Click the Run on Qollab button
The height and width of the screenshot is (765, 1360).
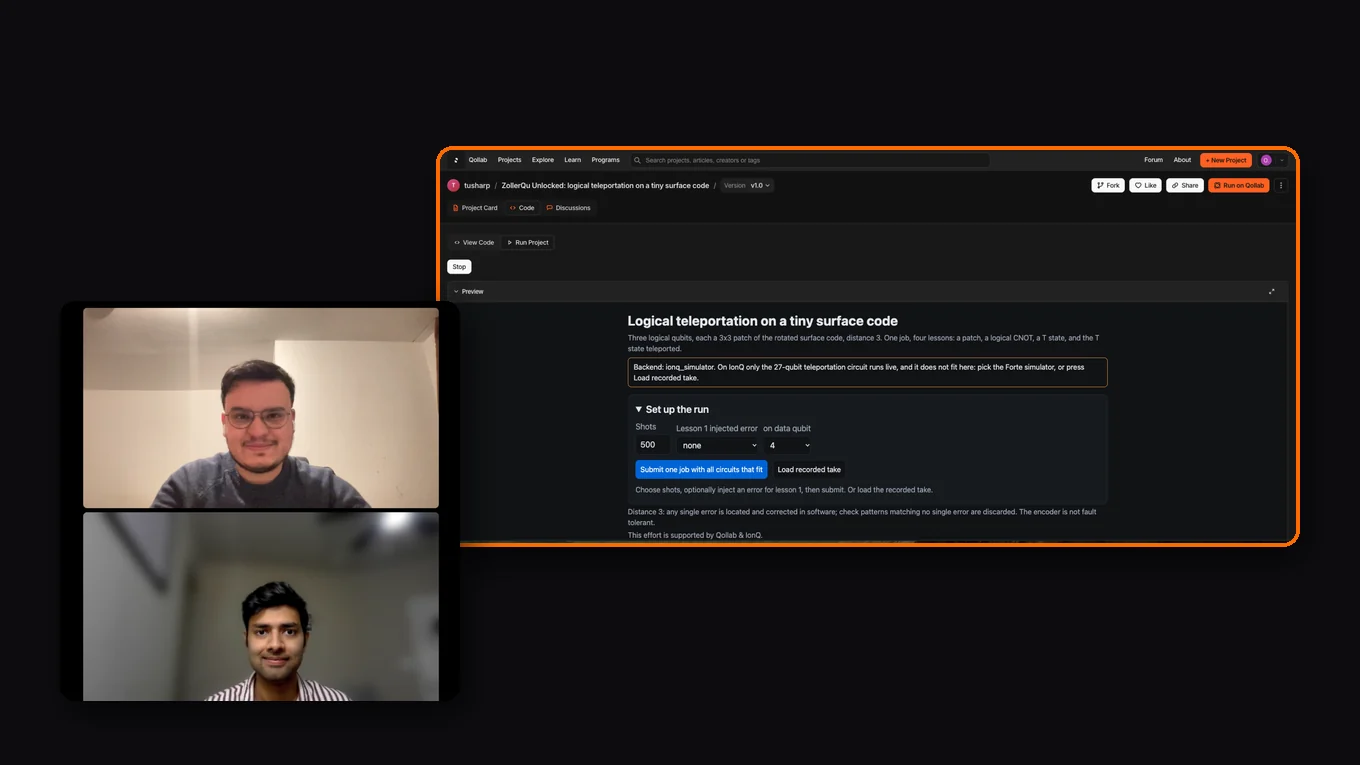1239,185
